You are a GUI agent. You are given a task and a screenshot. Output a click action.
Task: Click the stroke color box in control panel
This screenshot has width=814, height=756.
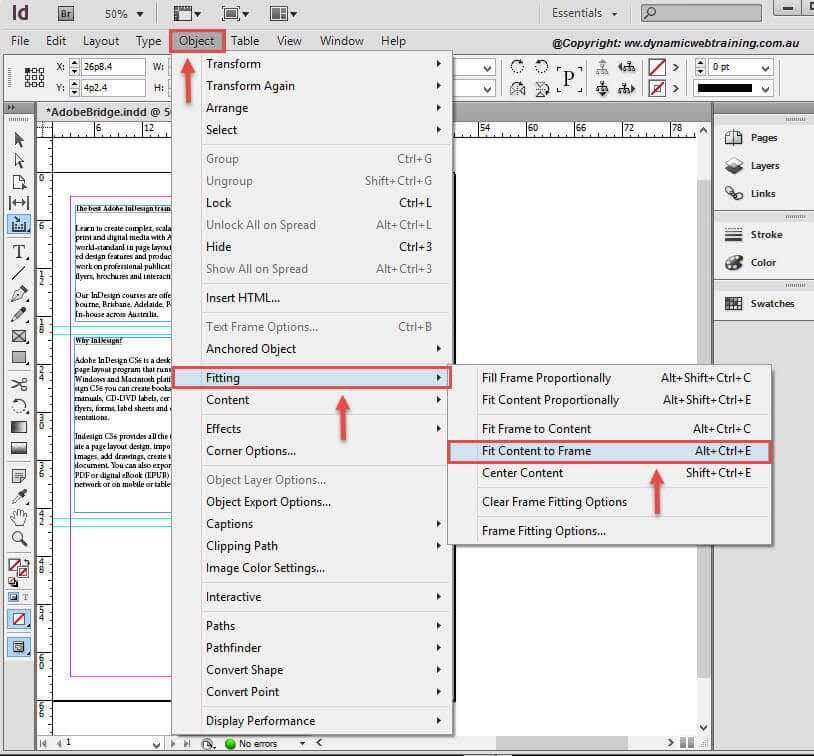point(657,88)
